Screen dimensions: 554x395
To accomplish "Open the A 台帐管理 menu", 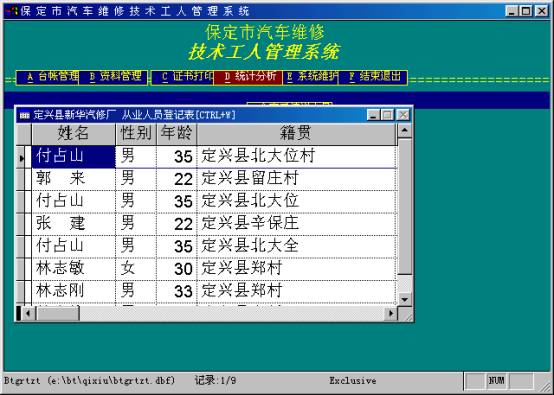I will click(x=48, y=77).
